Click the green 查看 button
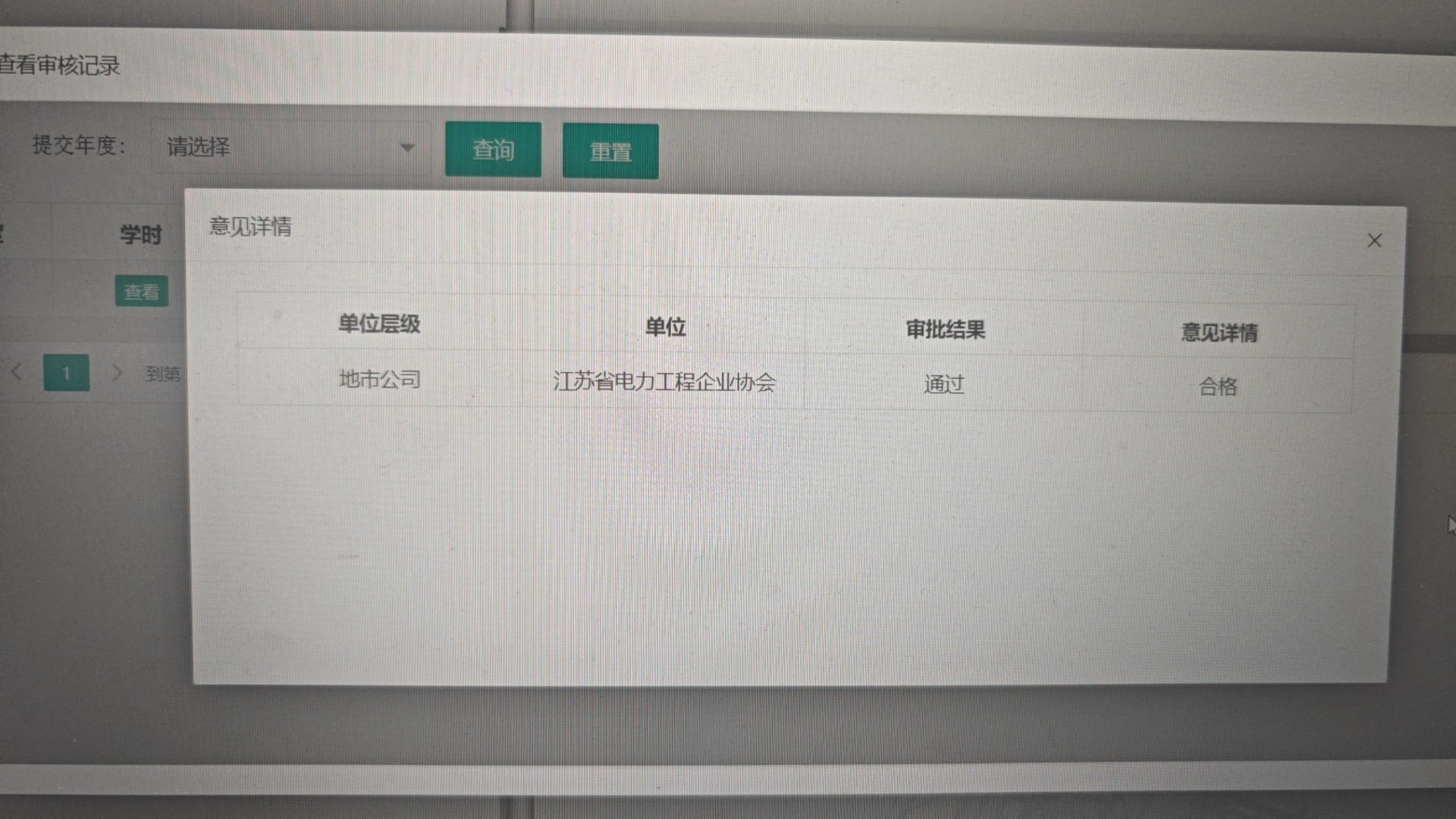The width and height of the screenshot is (1456, 819). tap(142, 292)
